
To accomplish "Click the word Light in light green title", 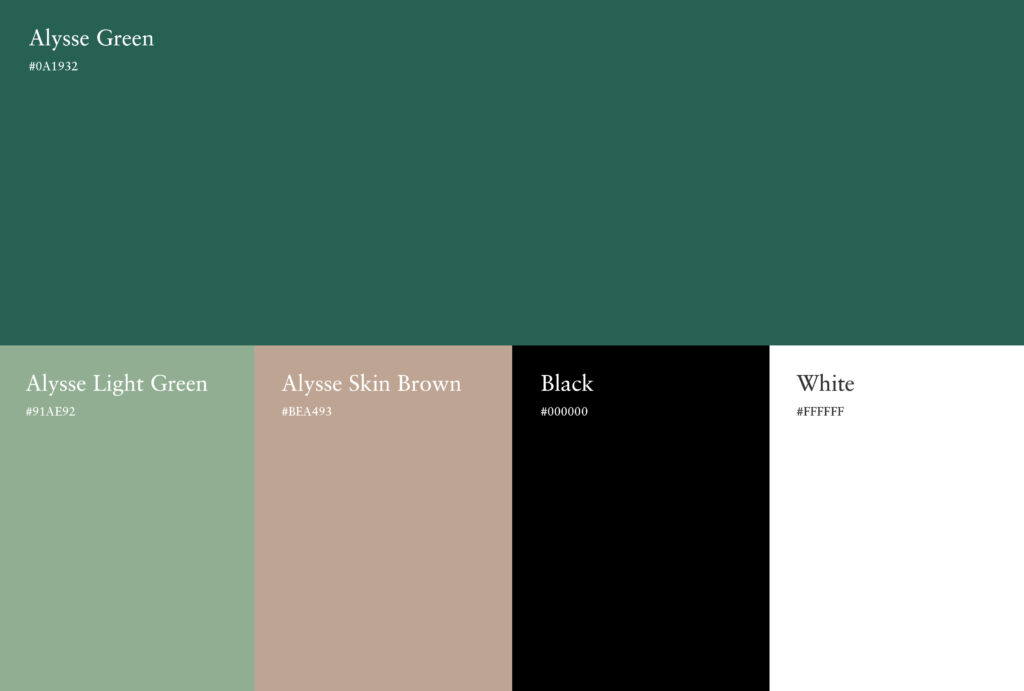I will [118, 384].
